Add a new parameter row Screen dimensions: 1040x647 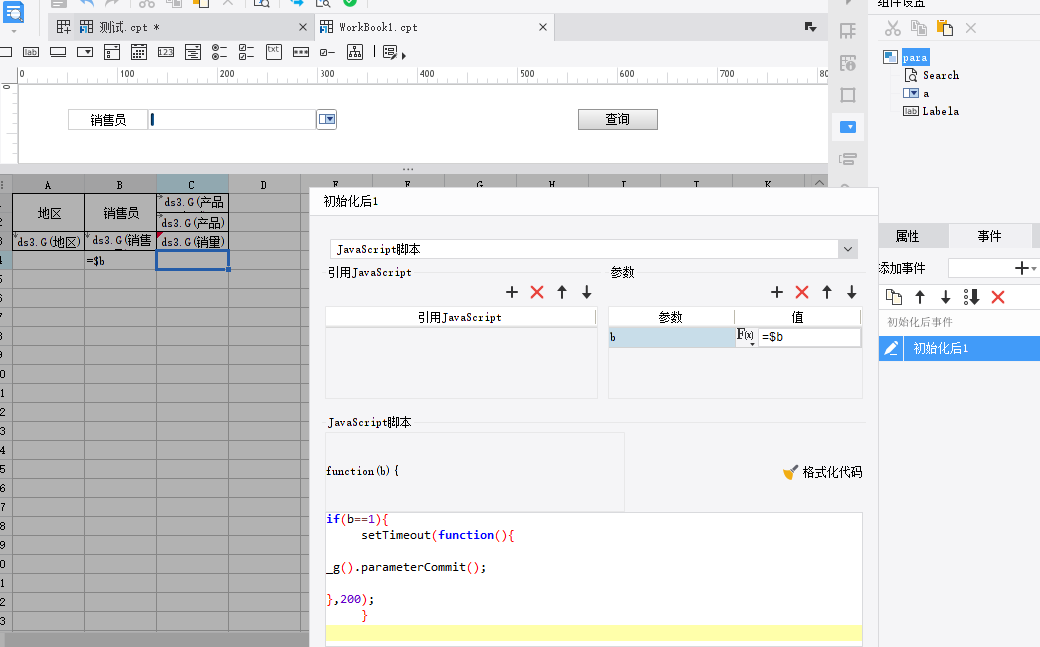(x=777, y=292)
